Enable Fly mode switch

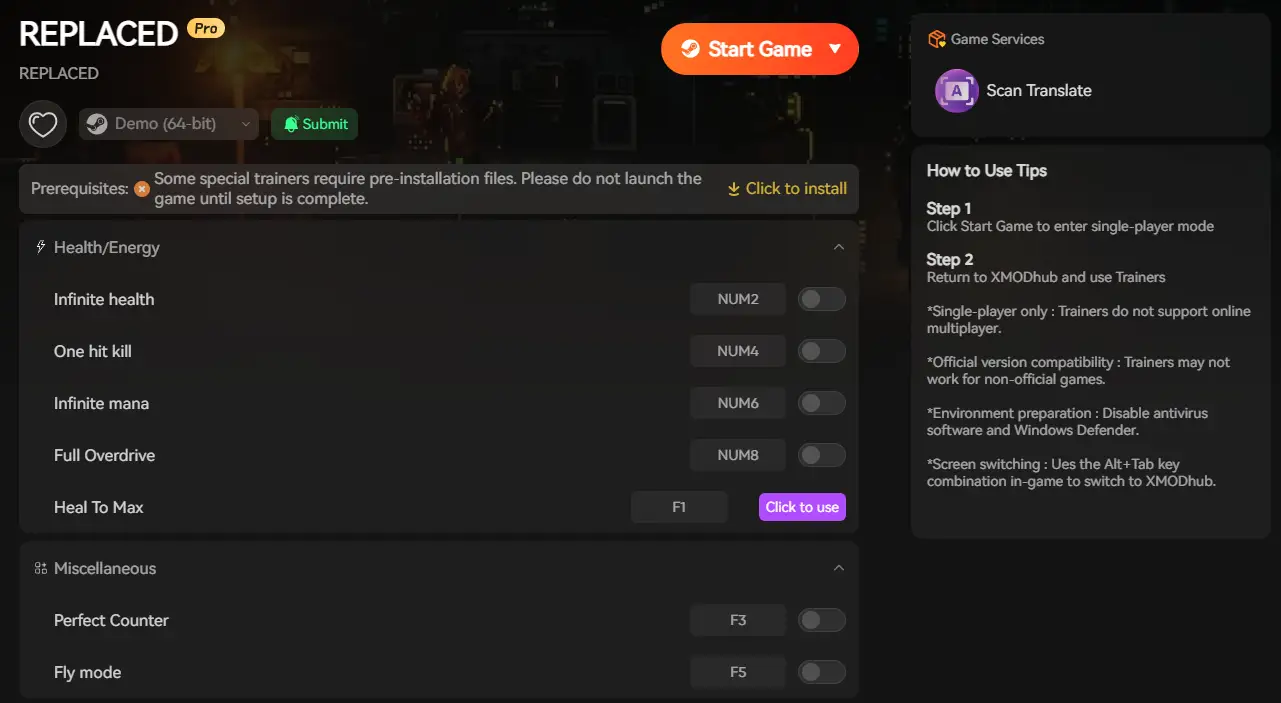(x=821, y=672)
